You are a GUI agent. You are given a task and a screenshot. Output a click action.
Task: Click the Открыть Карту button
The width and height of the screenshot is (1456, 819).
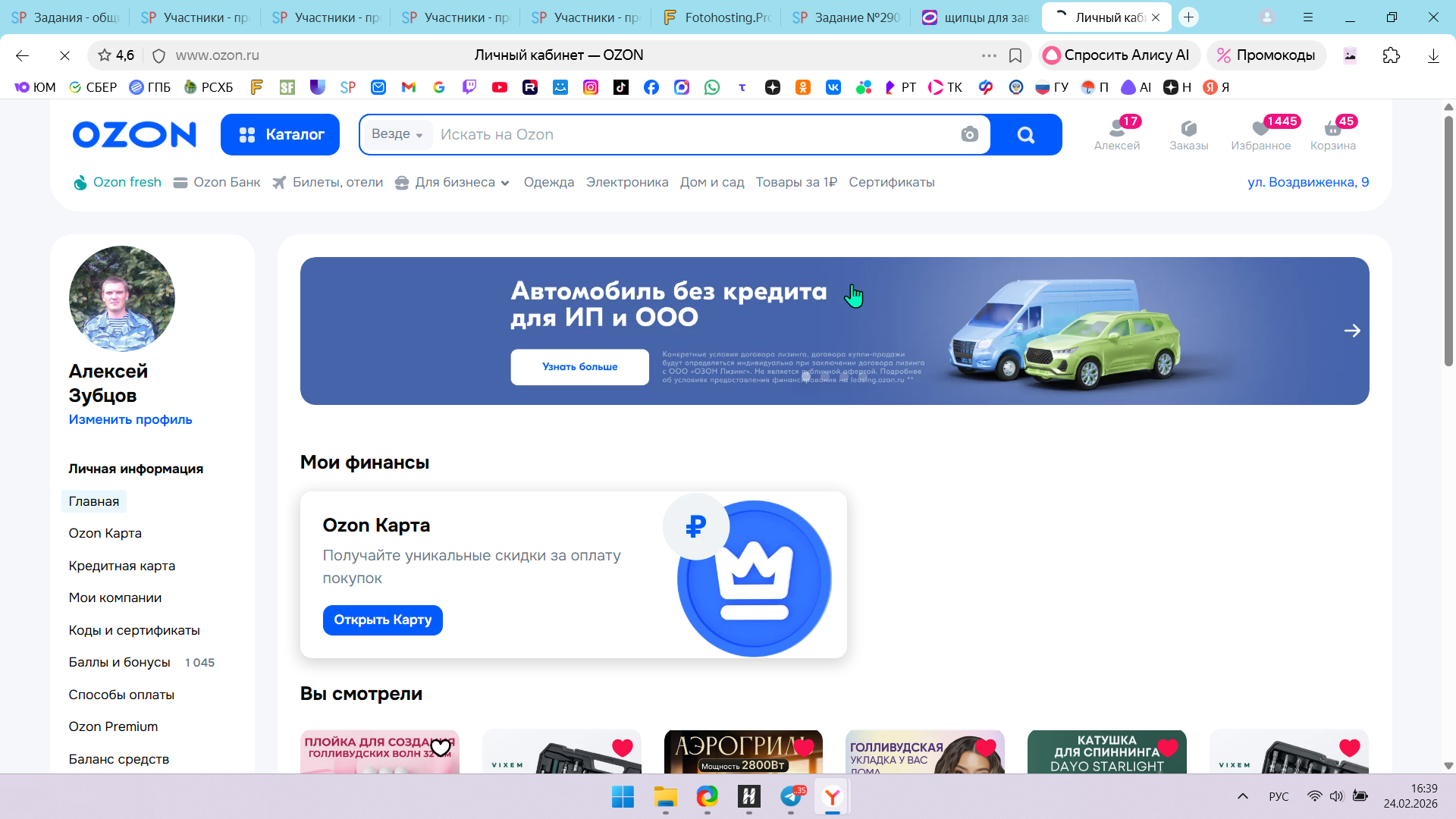pyautogui.click(x=382, y=620)
